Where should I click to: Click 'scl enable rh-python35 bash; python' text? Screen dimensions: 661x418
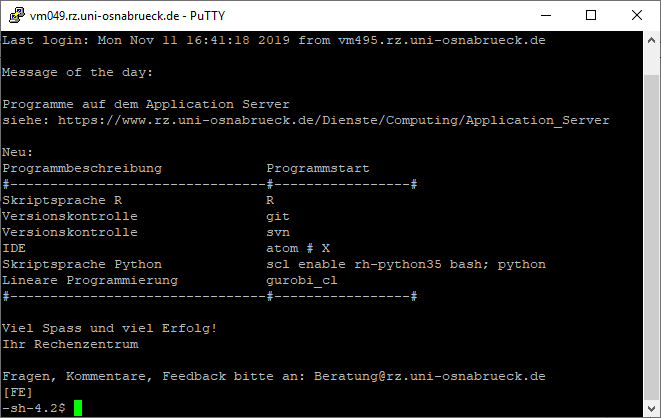[x=406, y=265]
